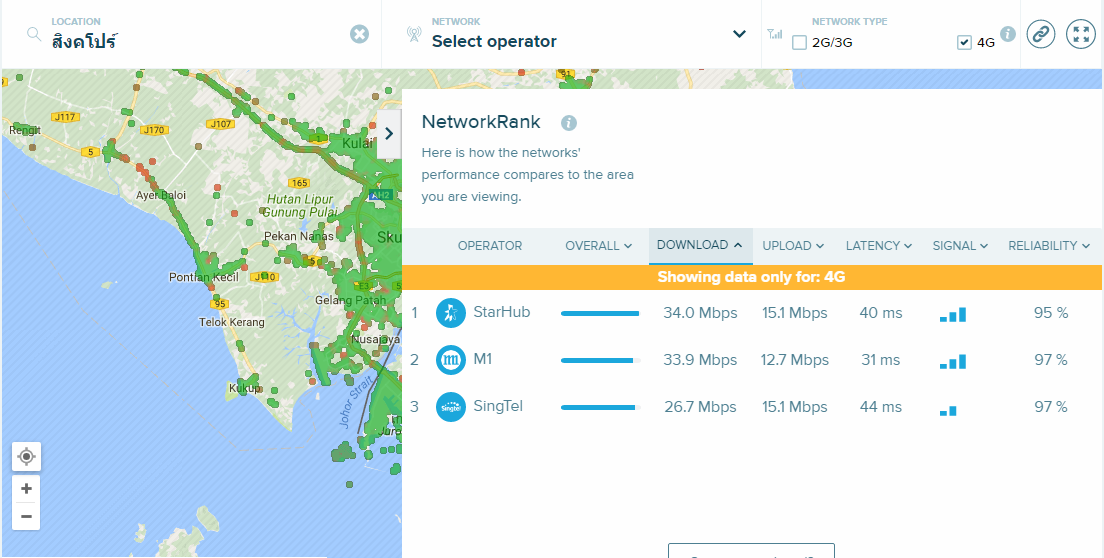Click the 33.9 Mbps download value

point(701,360)
